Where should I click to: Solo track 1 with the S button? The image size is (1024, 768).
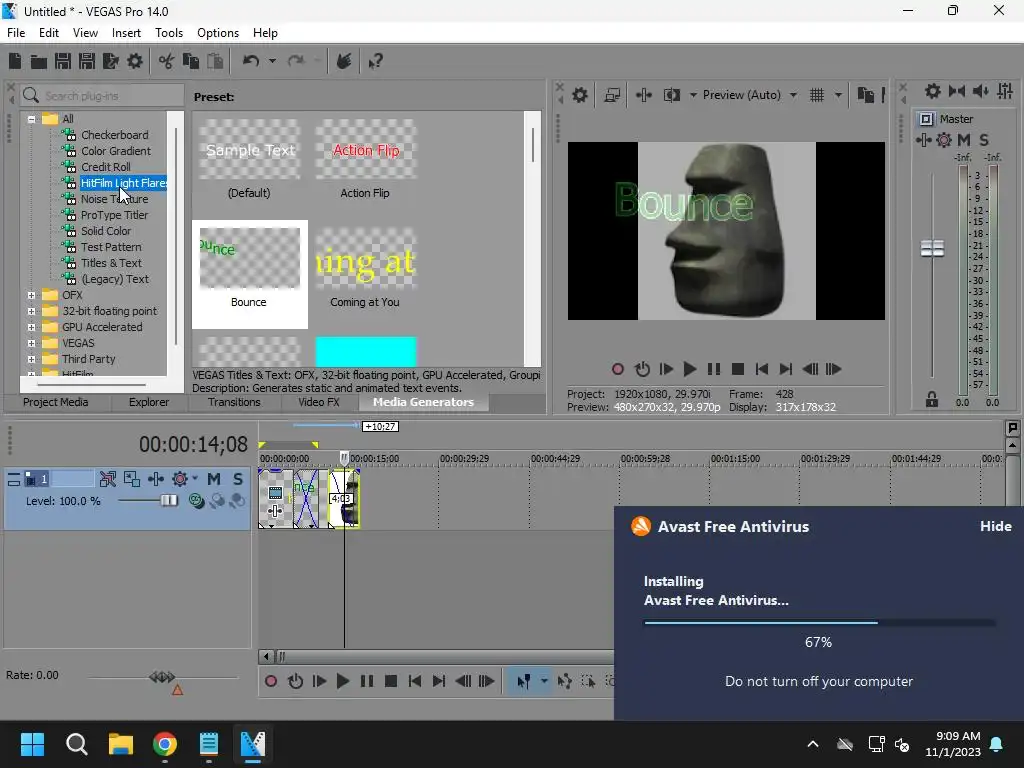(238, 479)
